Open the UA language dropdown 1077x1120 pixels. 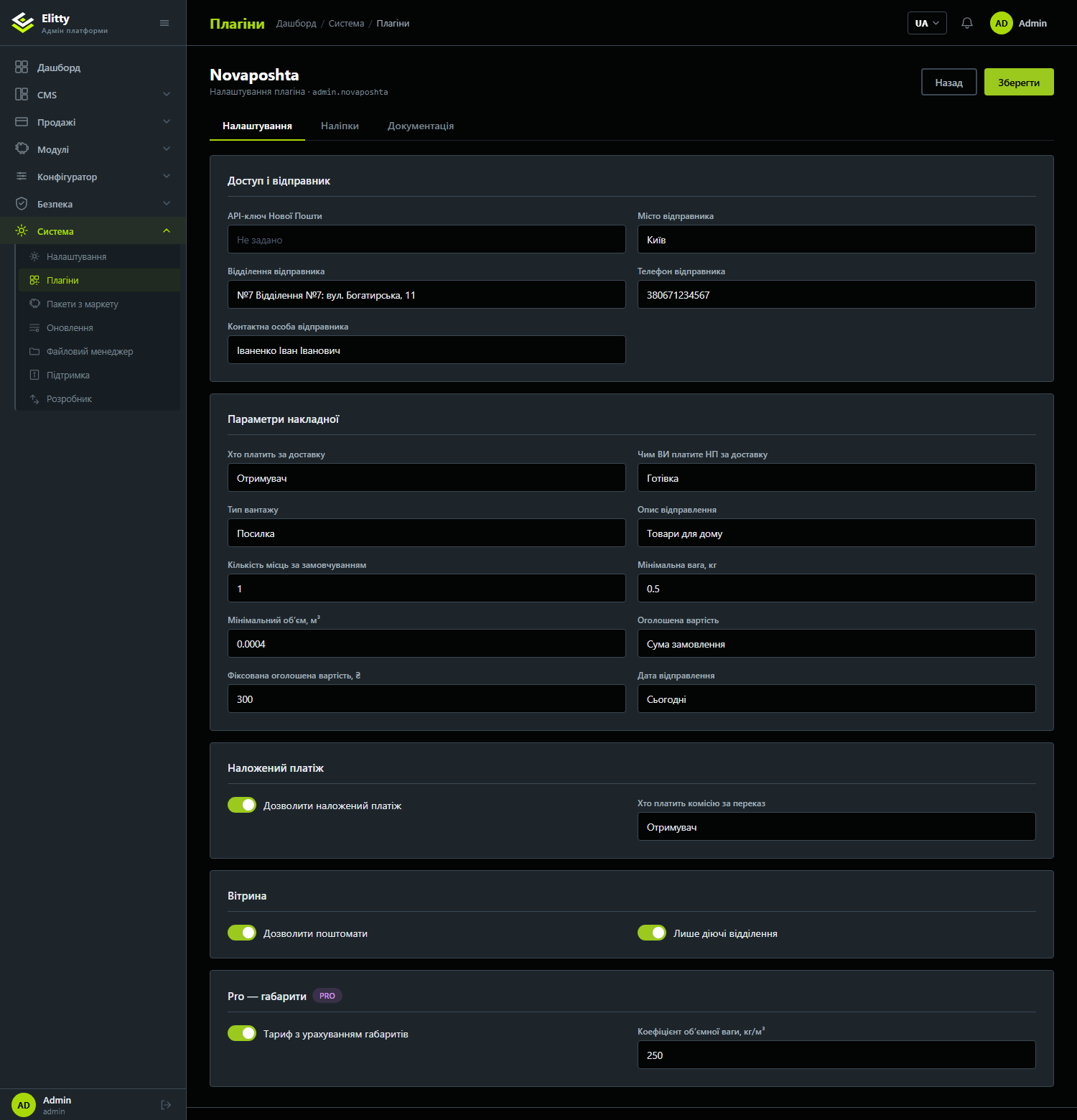pos(927,23)
